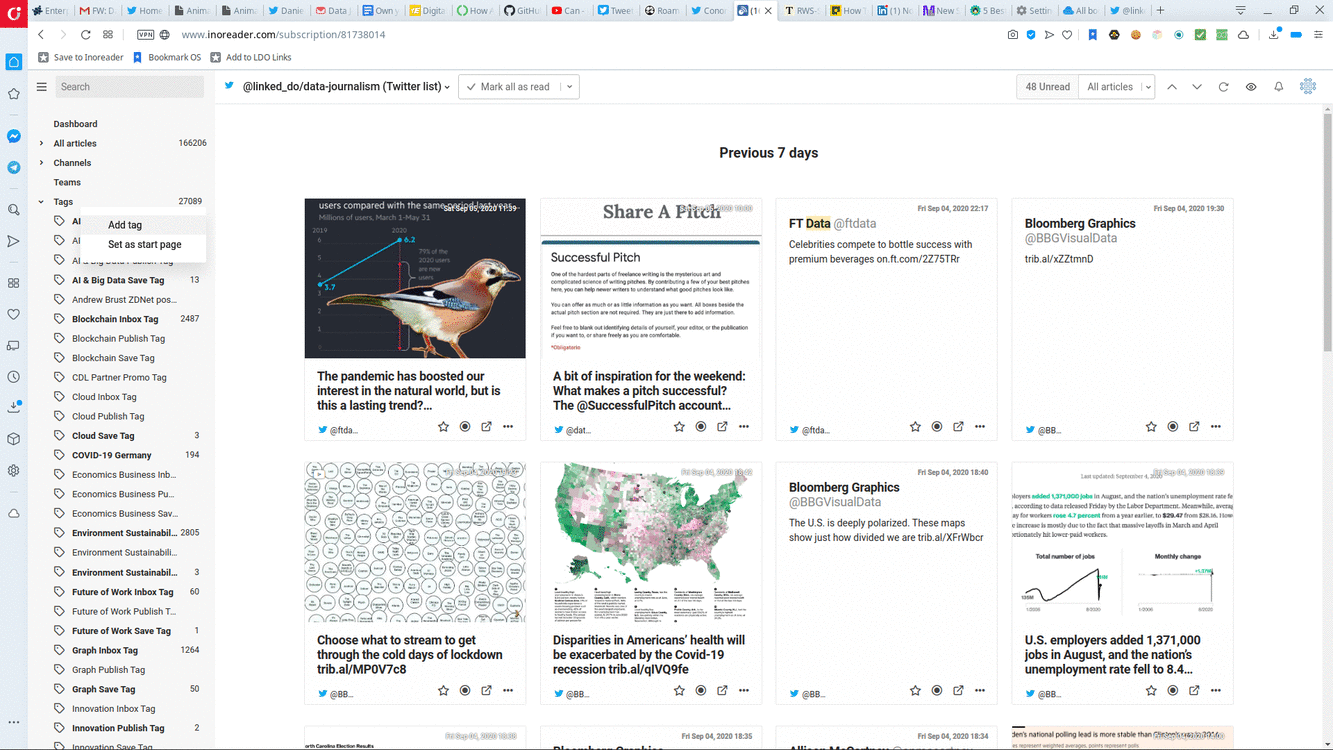Mark FT Data celebrities article as read

coord(937,427)
